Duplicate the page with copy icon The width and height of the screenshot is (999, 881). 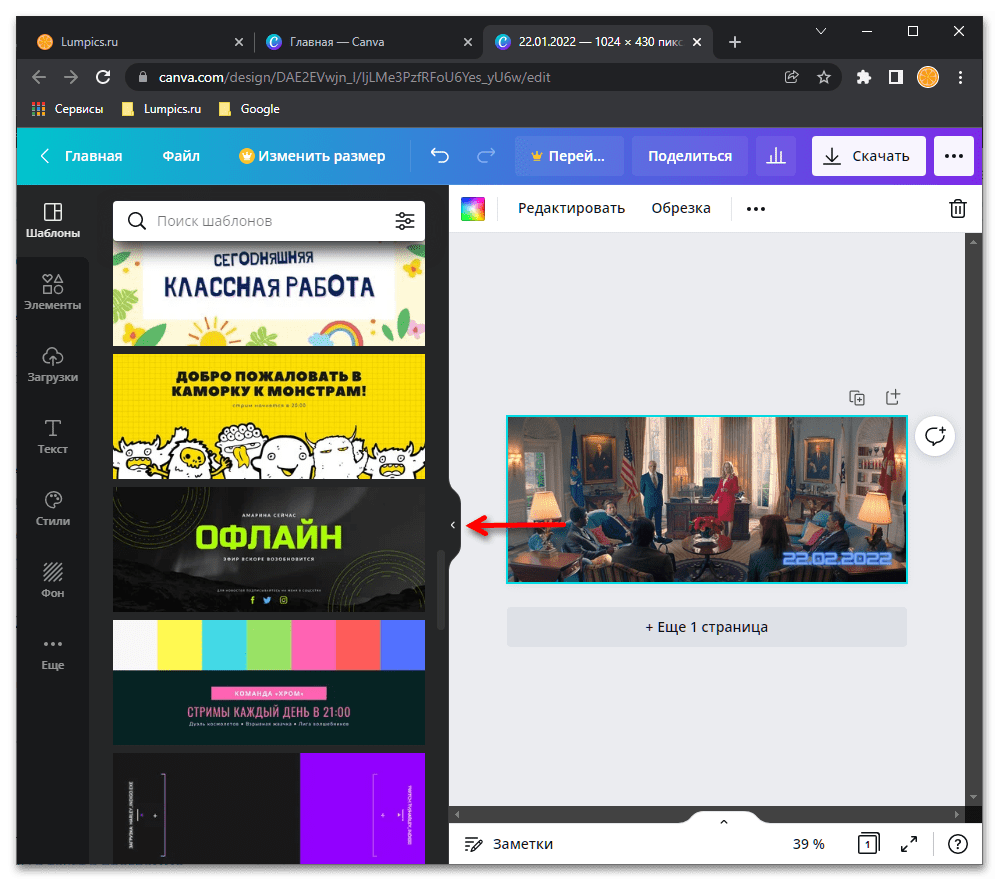pyautogui.click(x=857, y=398)
